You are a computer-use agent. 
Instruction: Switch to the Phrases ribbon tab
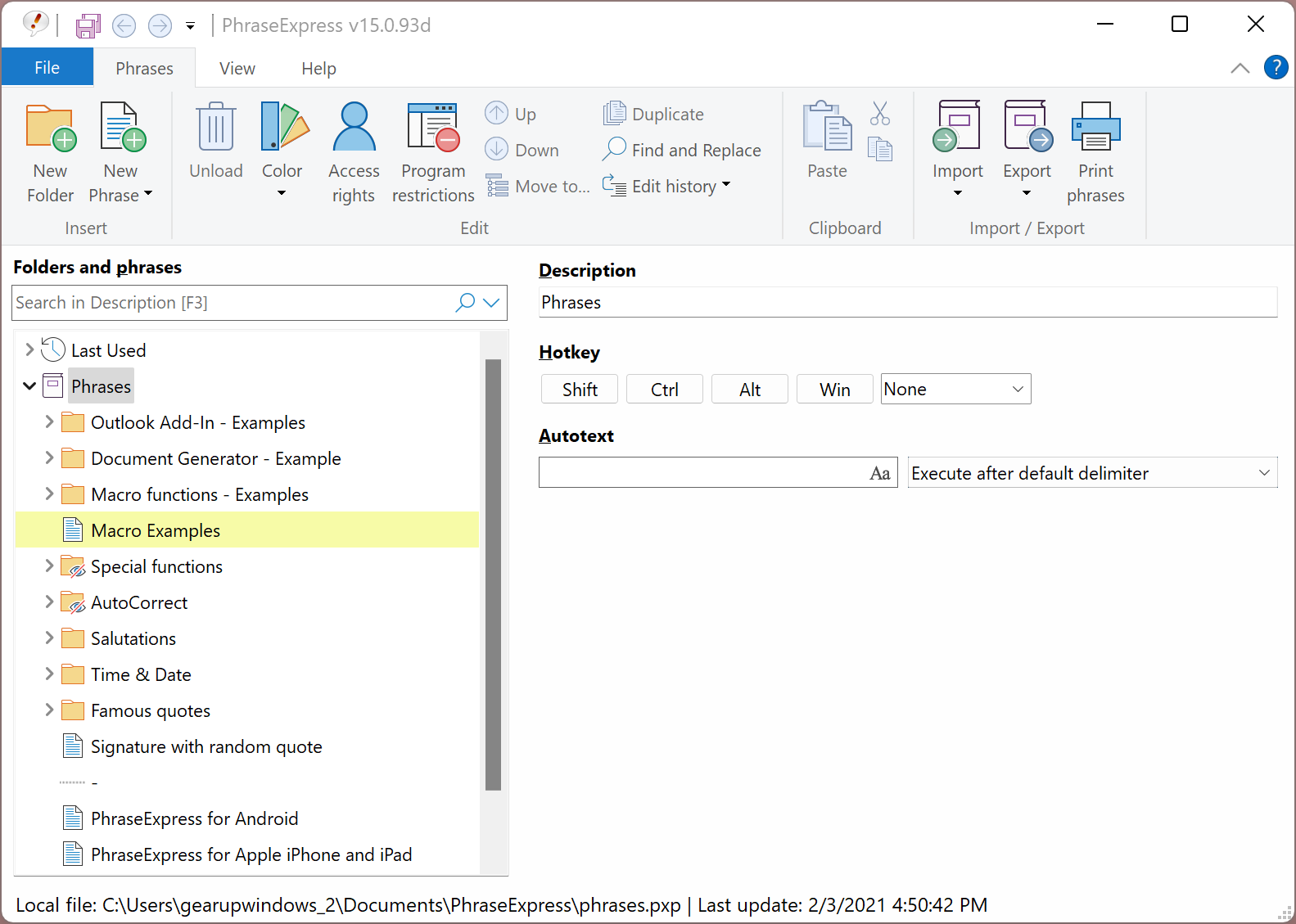pyautogui.click(x=144, y=68)
